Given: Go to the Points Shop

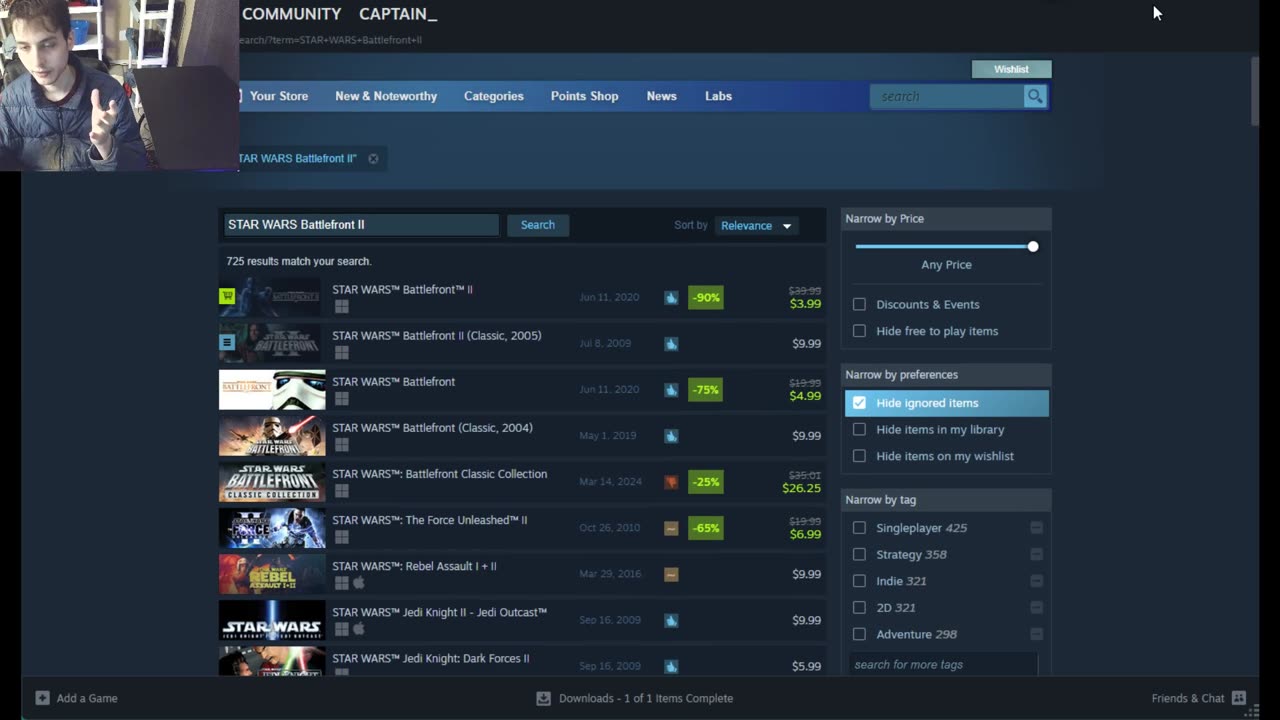Looking at the screenshot, I should point(585,96).
